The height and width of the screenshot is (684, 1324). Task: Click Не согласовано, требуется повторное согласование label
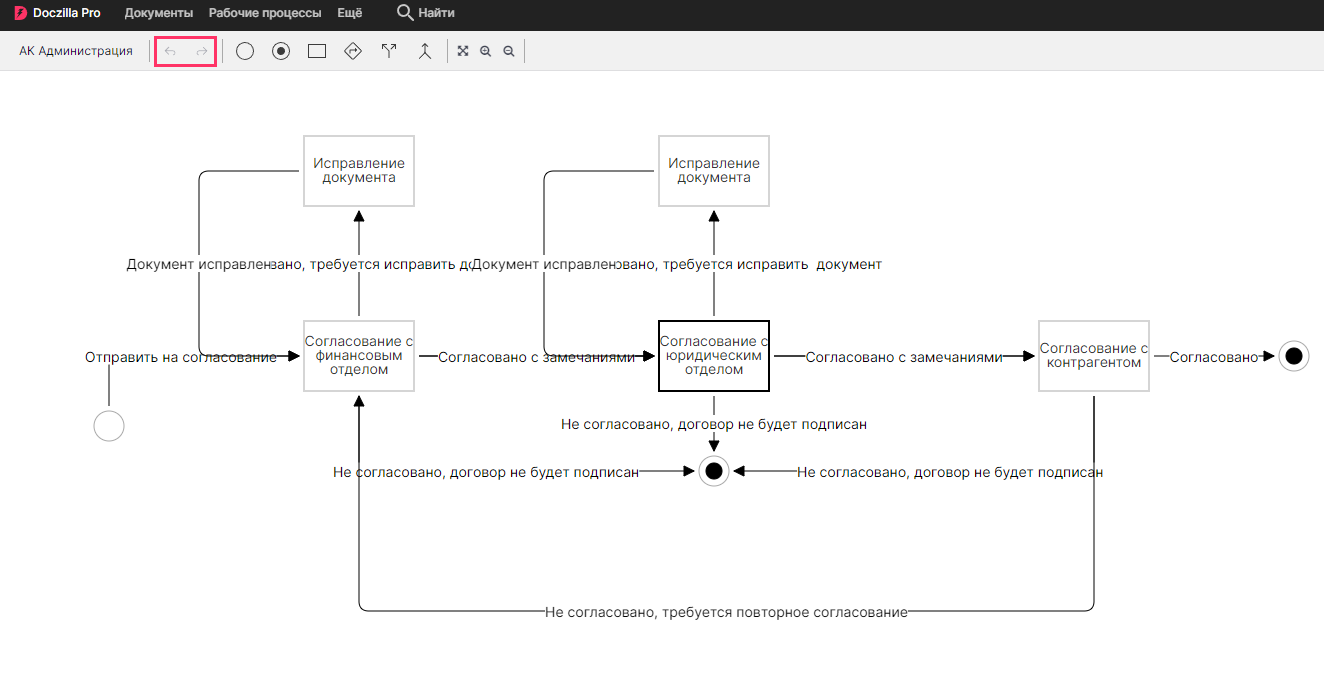point(726,612)
